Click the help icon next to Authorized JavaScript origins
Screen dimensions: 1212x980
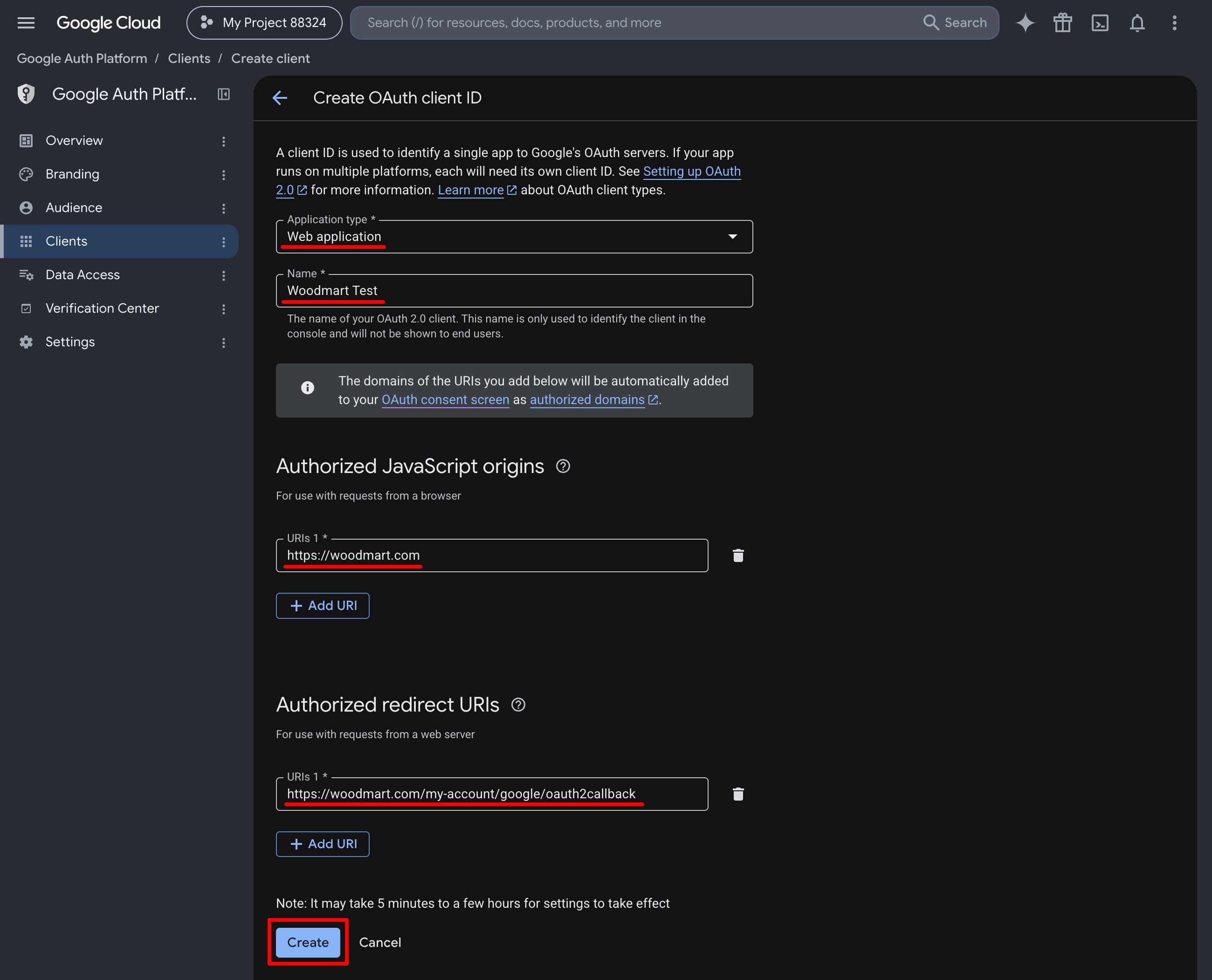tap(563, 466)
